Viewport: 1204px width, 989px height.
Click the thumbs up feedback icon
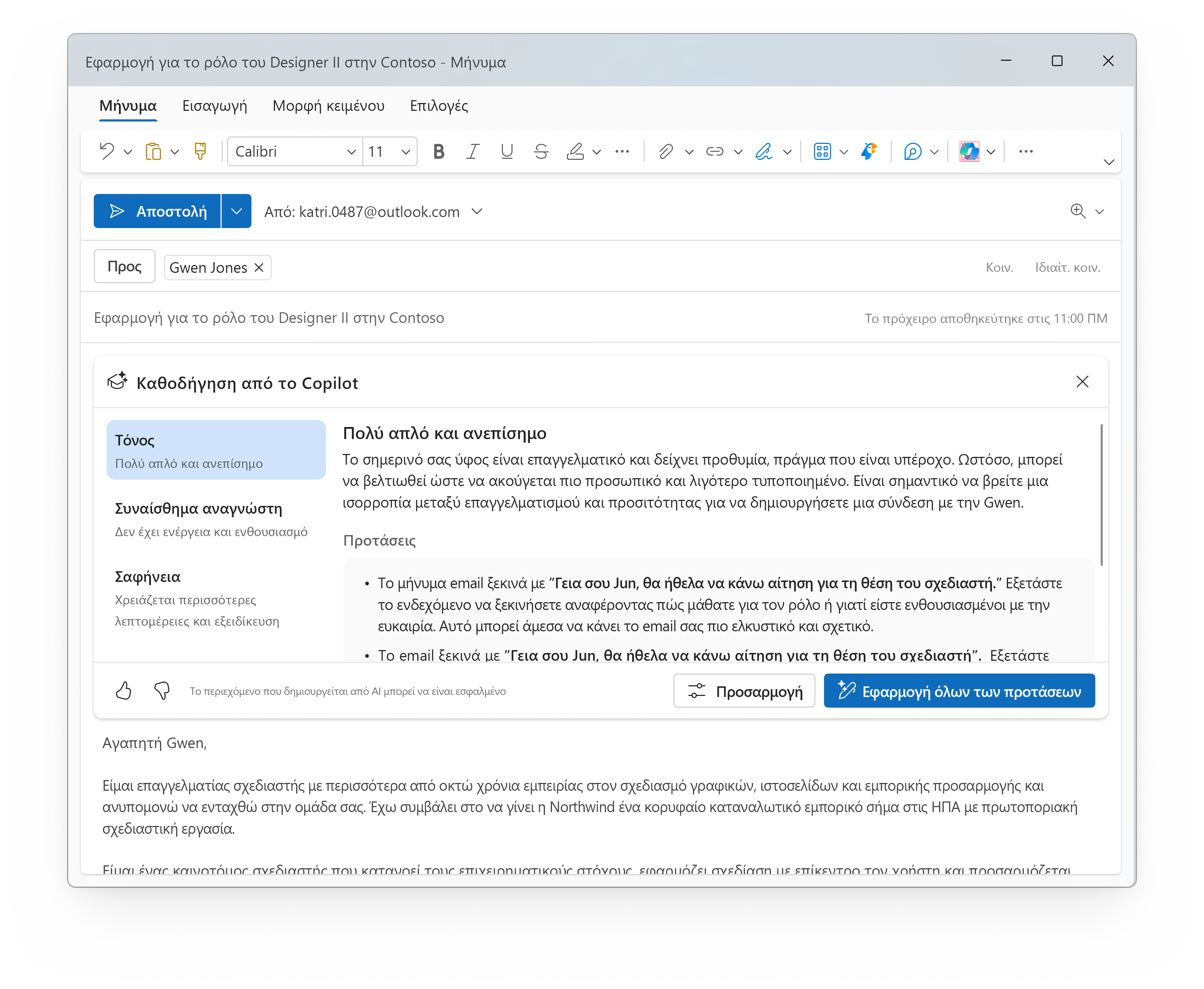124,691
